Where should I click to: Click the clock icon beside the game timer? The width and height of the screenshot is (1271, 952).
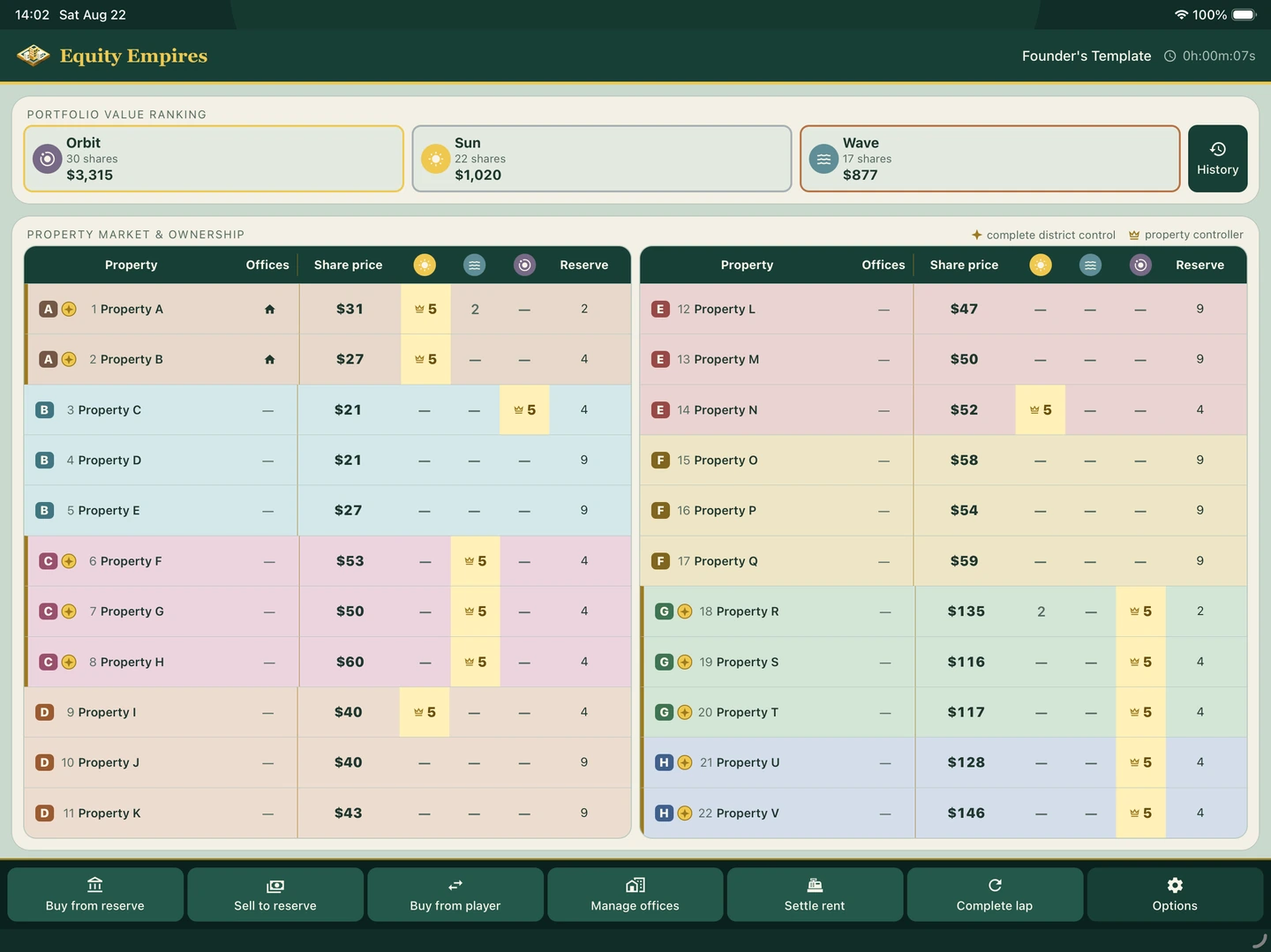coord(1170,56)
